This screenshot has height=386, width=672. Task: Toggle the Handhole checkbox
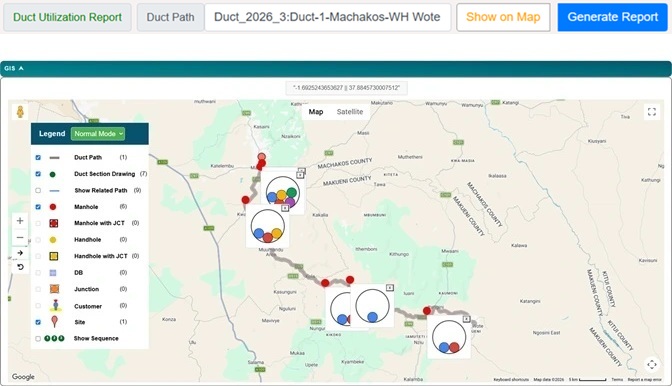coord(38,240)
